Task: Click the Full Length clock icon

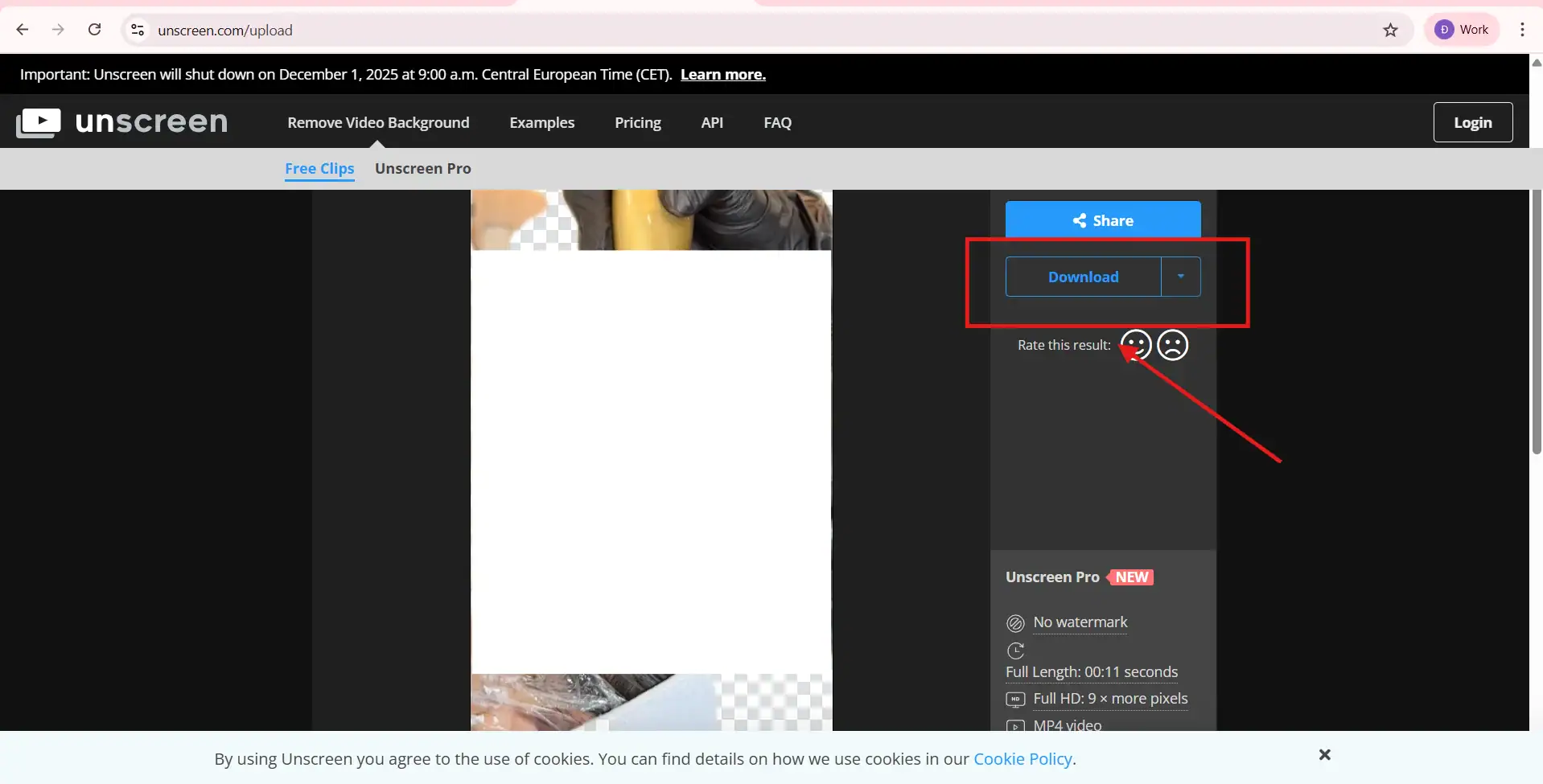Action: coord(1015,651)
